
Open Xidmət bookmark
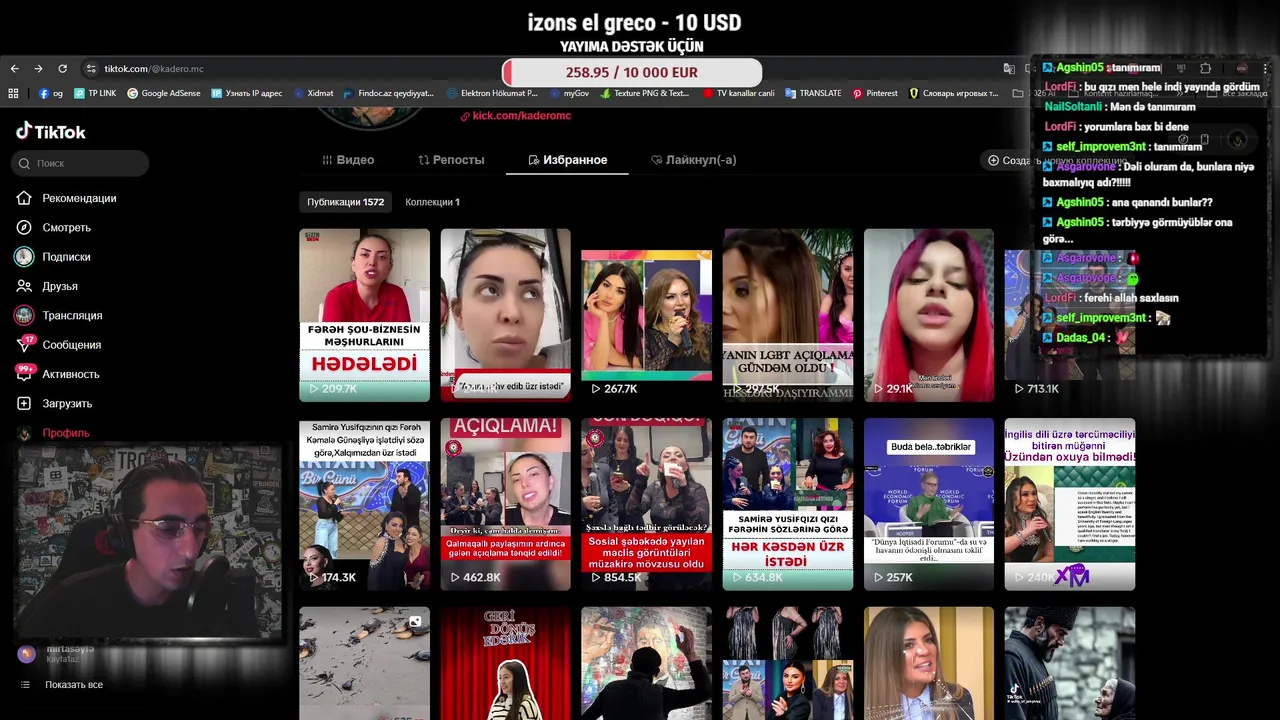(x=314, y=93)
